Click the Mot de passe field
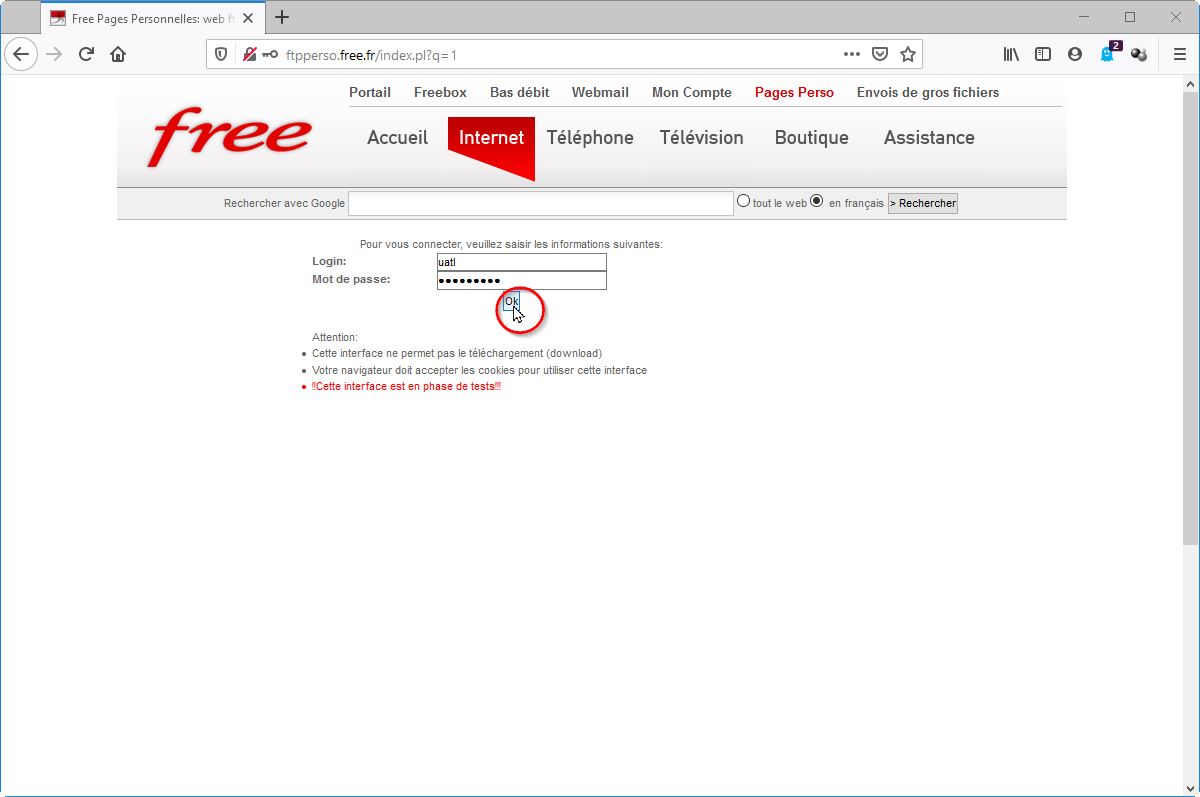This screenshot has height=797, width=1200. click(522, 280)
